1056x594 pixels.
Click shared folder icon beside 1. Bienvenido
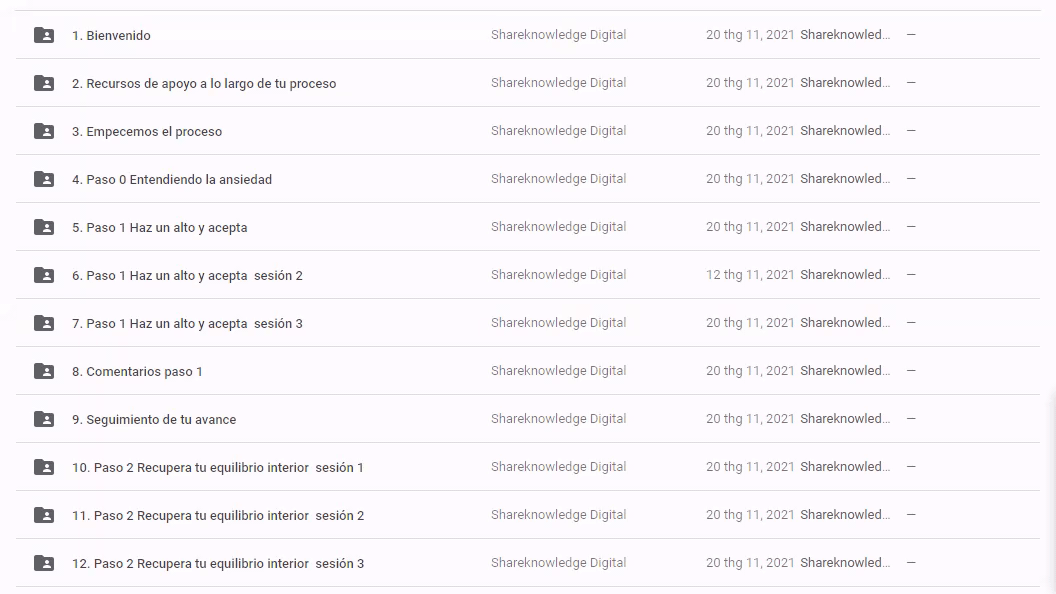click(x=44, y=35)
